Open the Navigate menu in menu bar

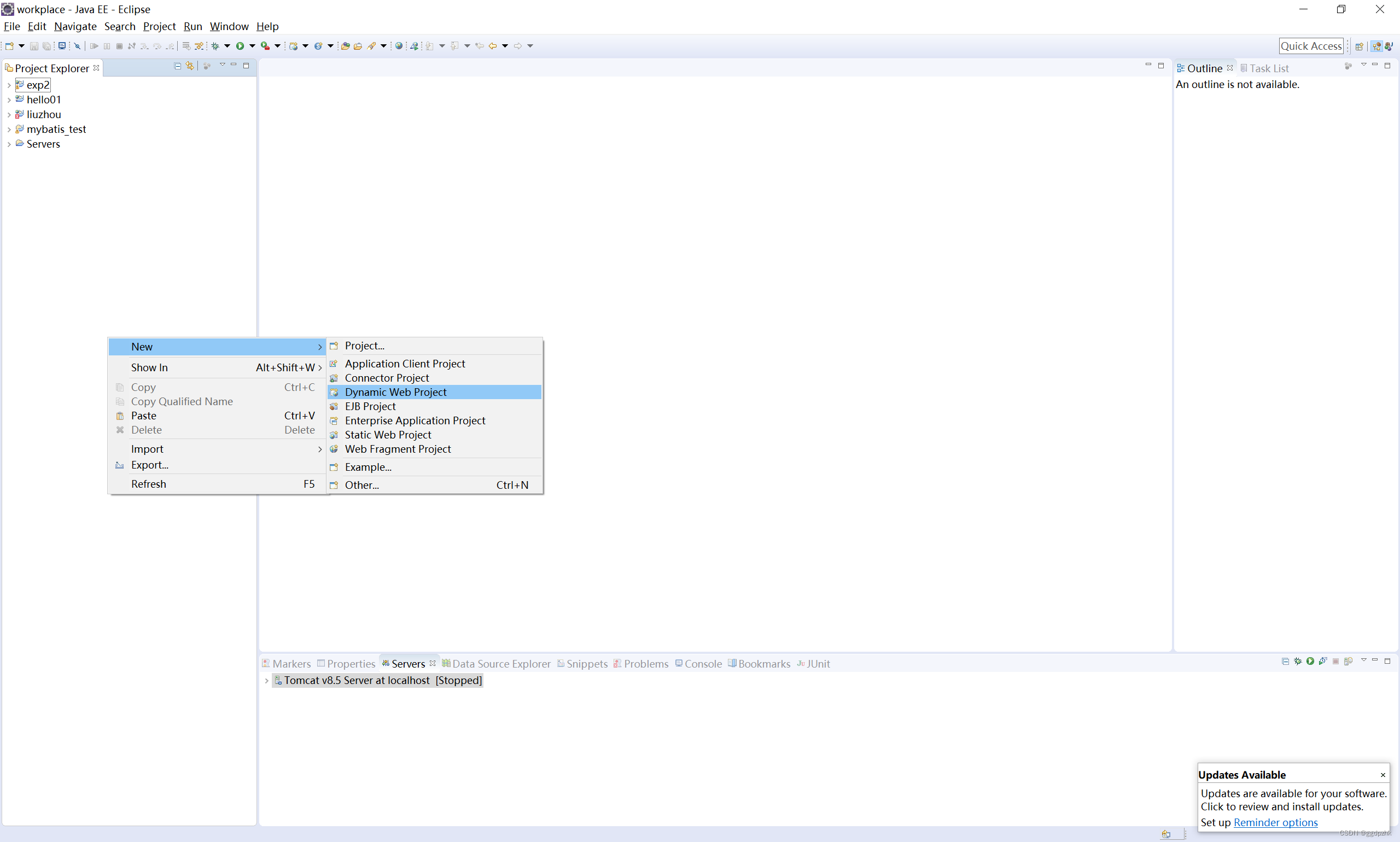[75, 26]
